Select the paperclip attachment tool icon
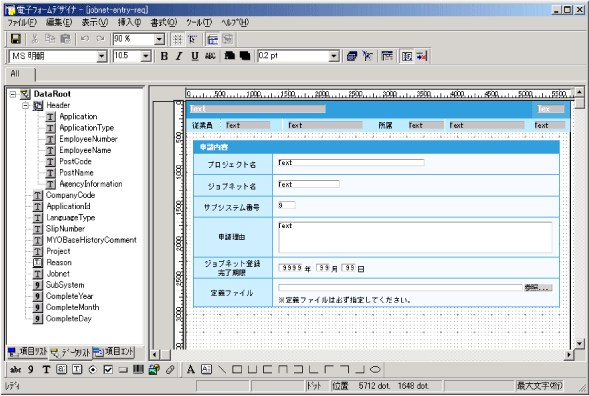This screenshot has width=589, height=396. (x=170, y=370)
